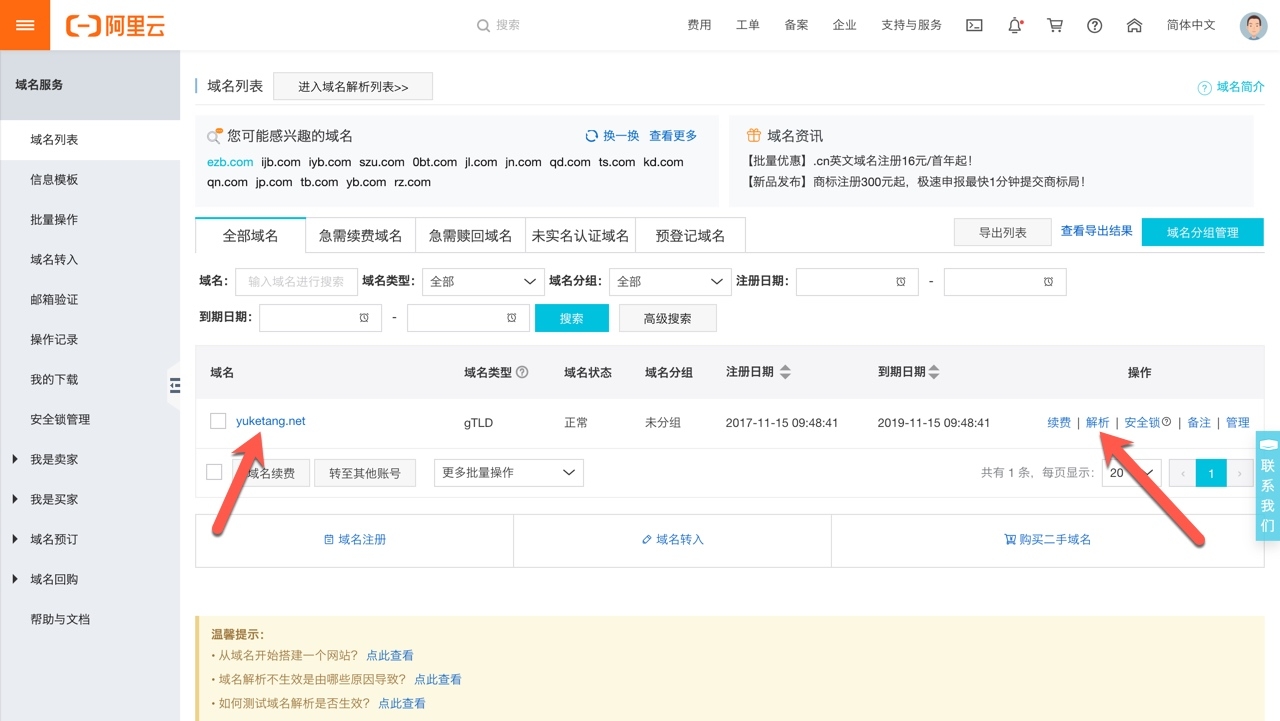The width and height of the screenshot is (1280, 721).
Task: Click the help question mark icon
Action: click(x=1094, y=25)
